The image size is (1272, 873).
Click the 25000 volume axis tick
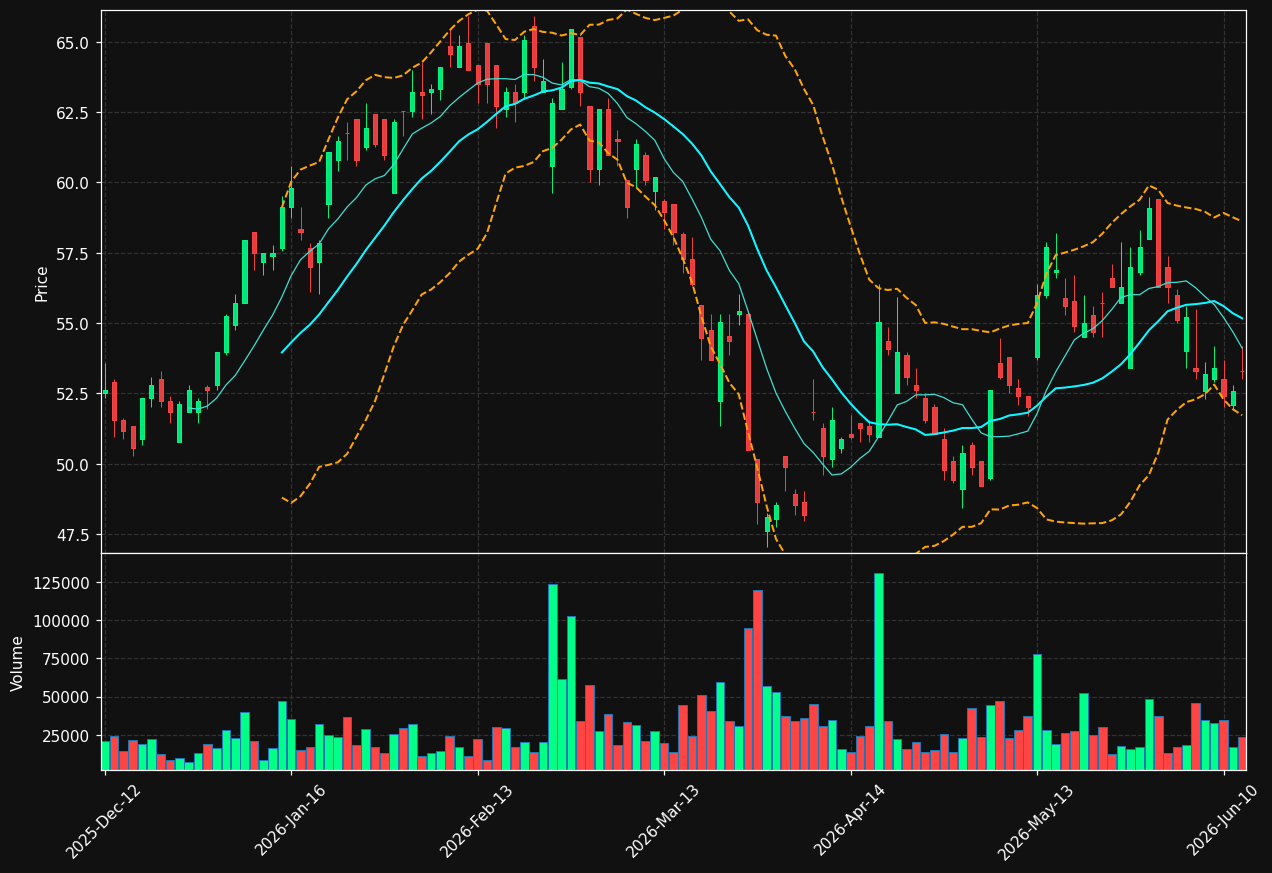click(66, 736)
